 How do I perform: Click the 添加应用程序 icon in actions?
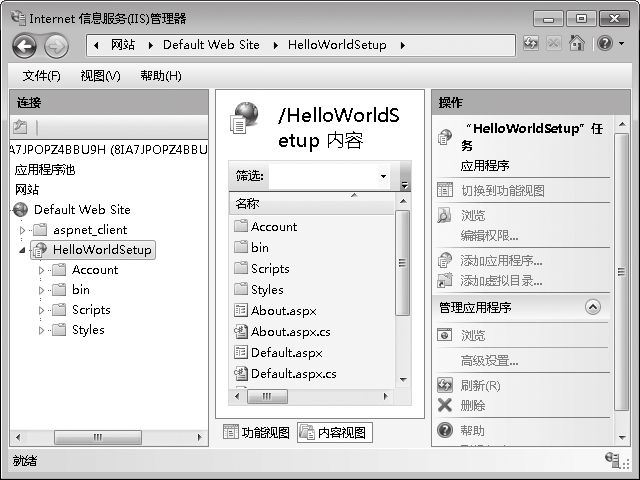click(x=445, y=260)
